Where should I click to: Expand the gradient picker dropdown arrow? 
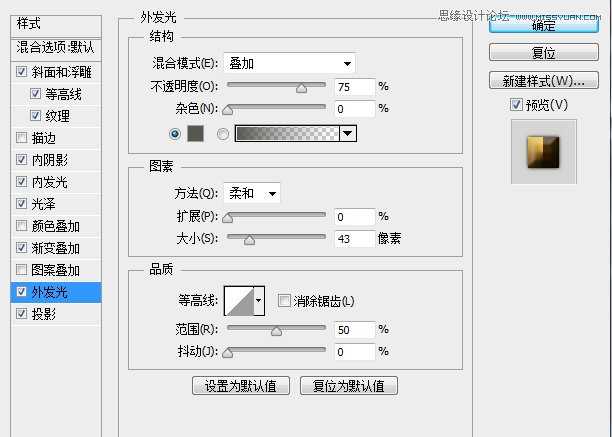pos(348,132)
